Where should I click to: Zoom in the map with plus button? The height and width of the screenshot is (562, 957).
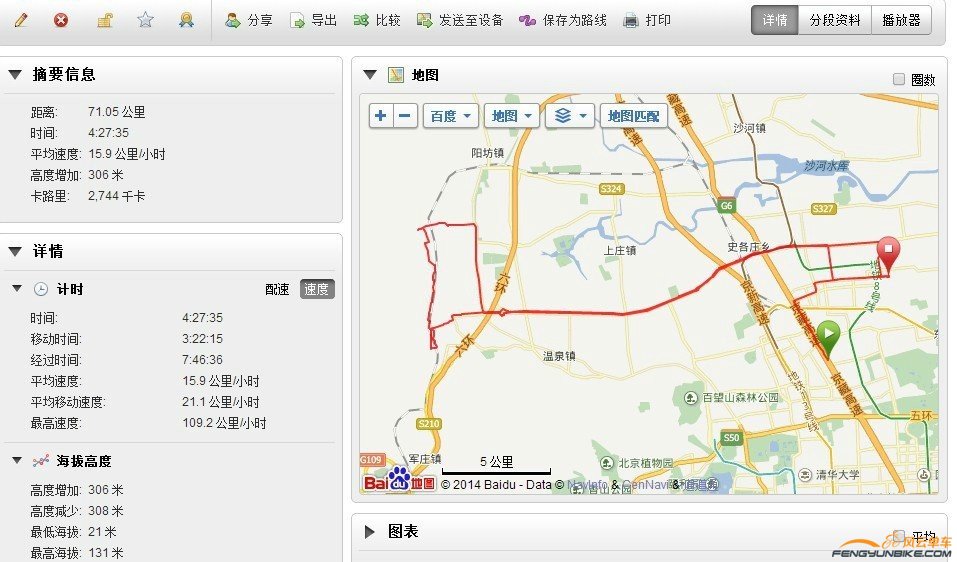[x=381, y=116]
